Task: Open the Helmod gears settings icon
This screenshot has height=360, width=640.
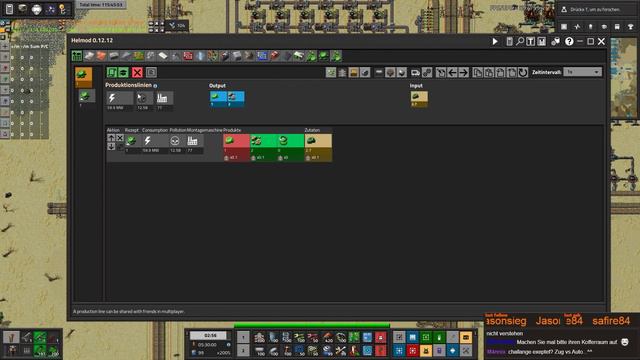Action: tap(556, 41)
